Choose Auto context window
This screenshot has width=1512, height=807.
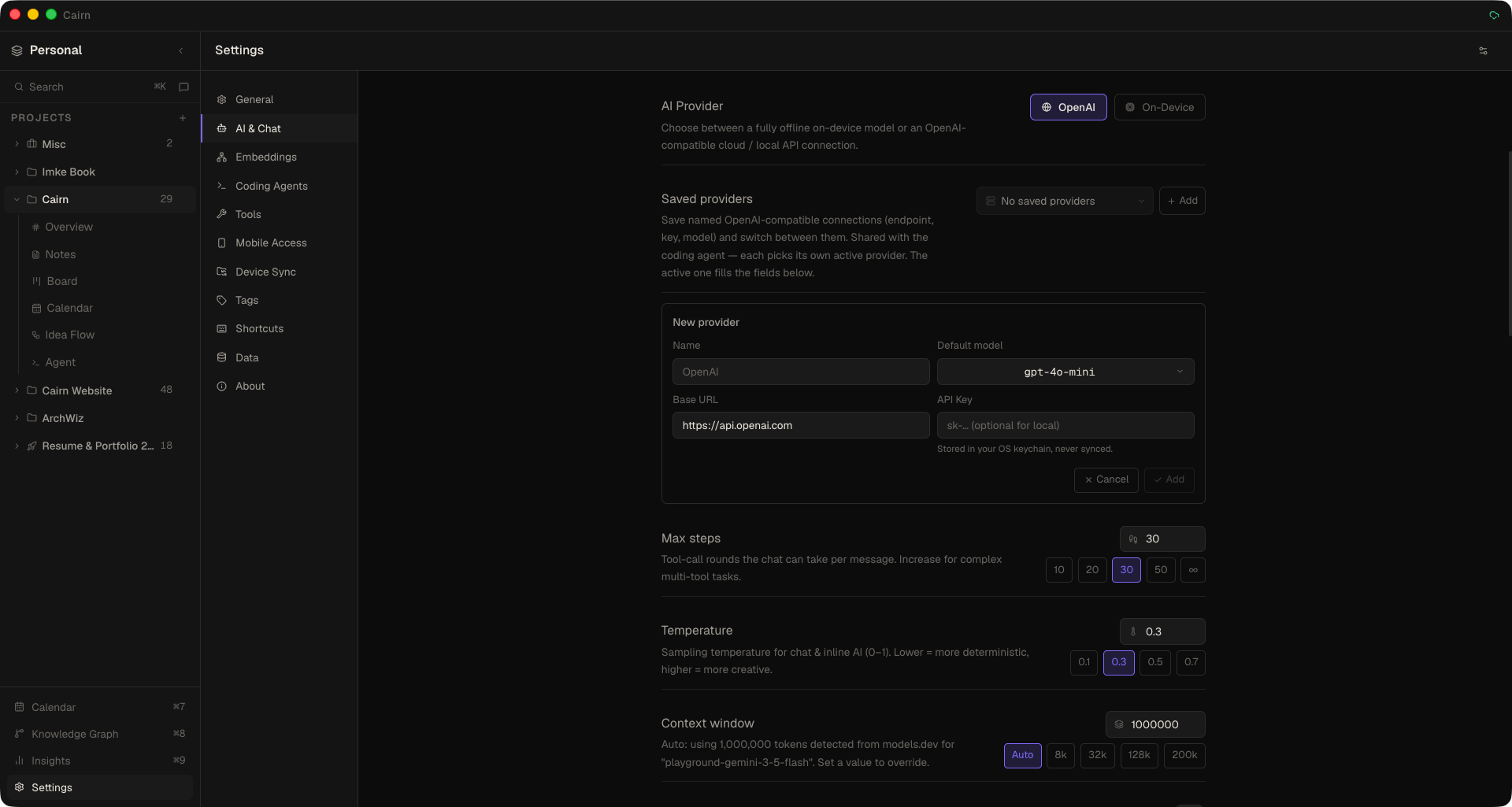coord(1022,755)
